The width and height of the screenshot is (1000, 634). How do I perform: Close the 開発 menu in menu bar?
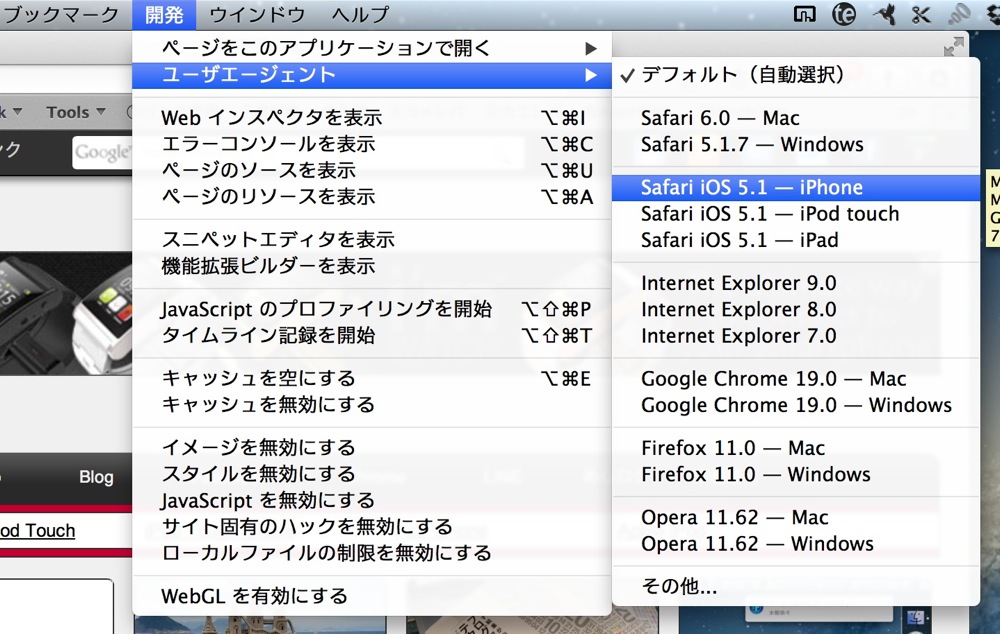pyautogui.click(x=164, y=14)
